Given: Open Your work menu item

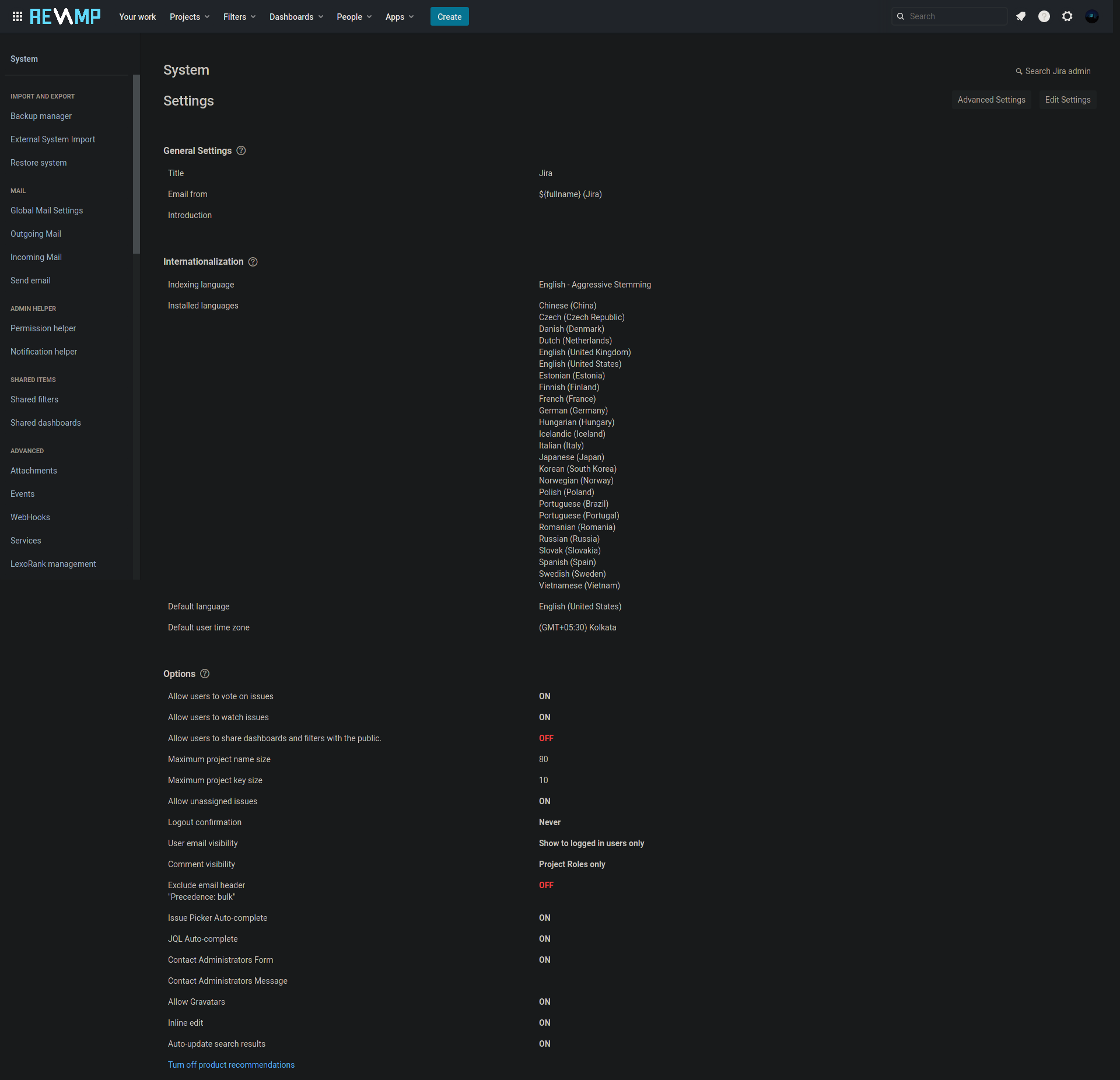Looking at the screenshot, I should (138, 16).
